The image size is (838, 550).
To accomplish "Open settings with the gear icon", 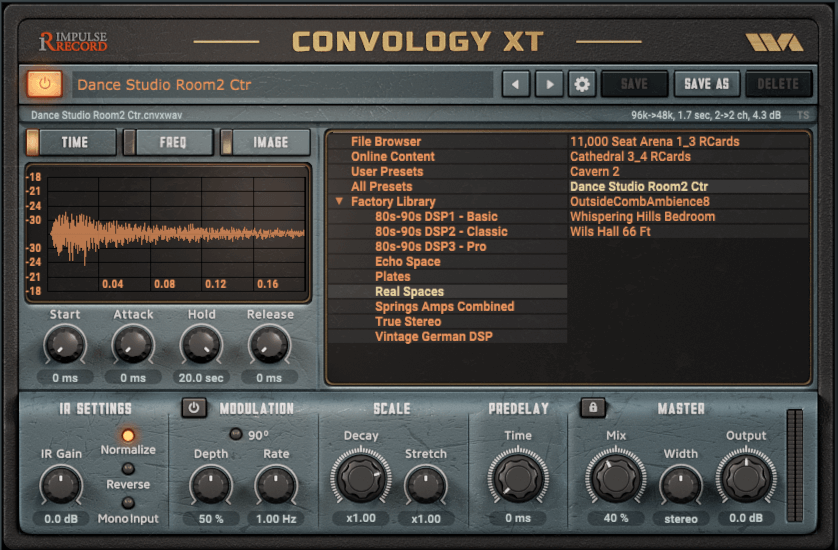I will click(x=582, y=85).
